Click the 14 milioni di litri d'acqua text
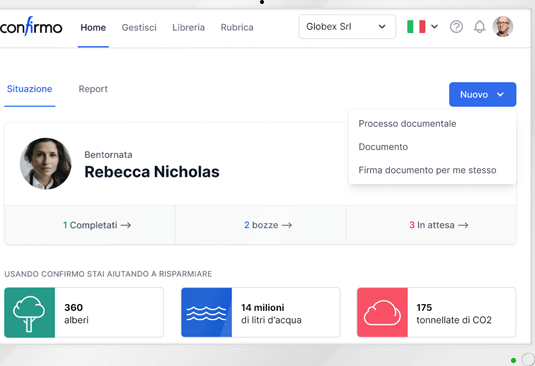Screen dimensions: 535x366 (271, 313)
